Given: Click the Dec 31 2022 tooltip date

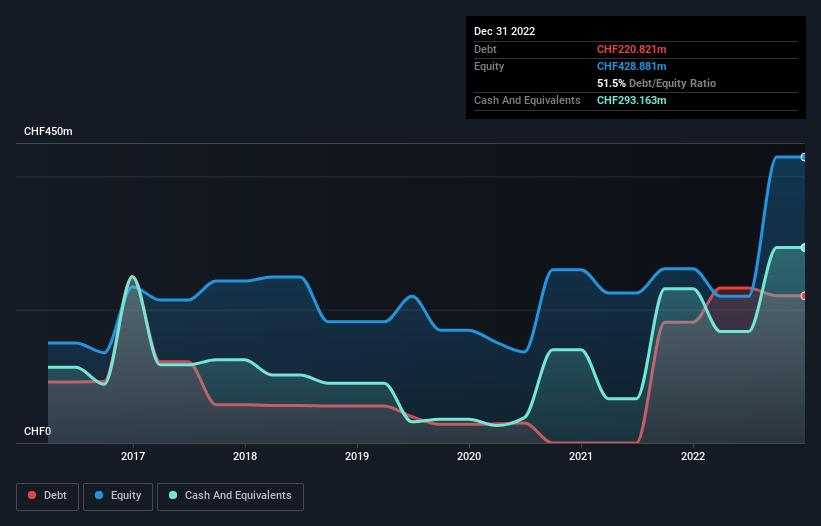Looking at the screenshot, I should [x=504, y=31].
